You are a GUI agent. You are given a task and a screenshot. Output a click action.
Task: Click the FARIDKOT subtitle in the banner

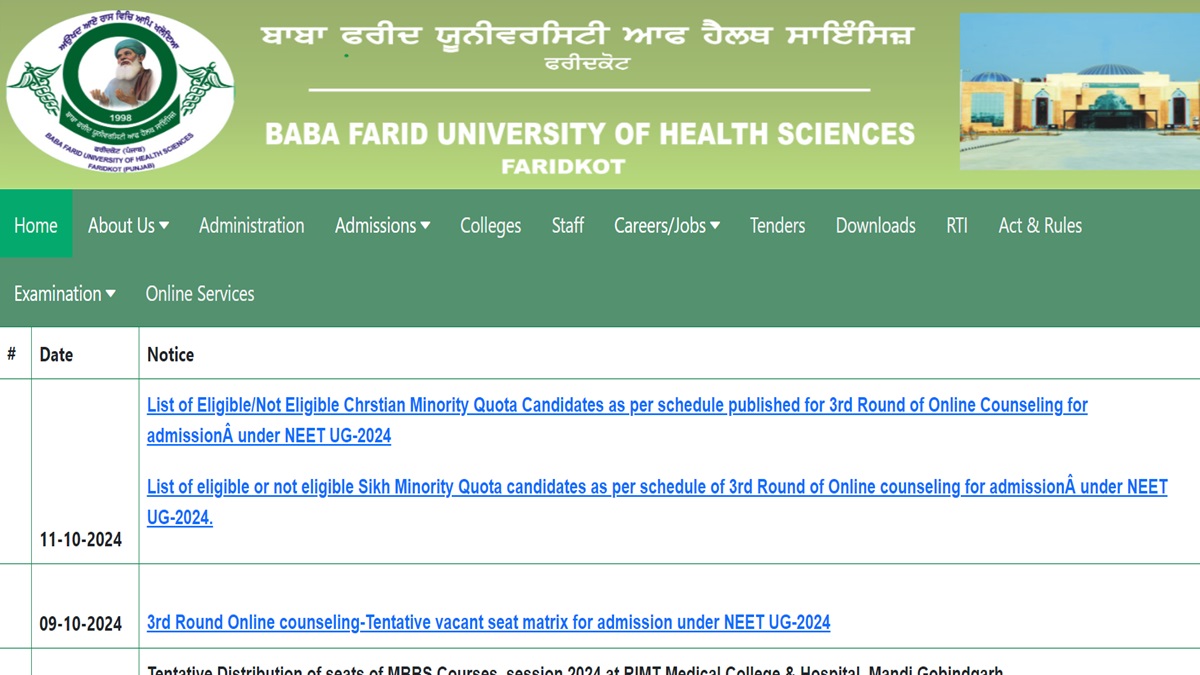click(563, 166)
